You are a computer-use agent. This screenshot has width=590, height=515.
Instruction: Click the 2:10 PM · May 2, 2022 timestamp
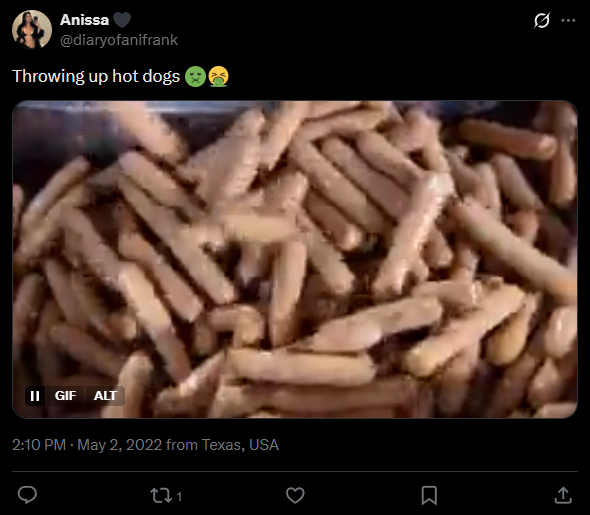(x=87, y=445)
